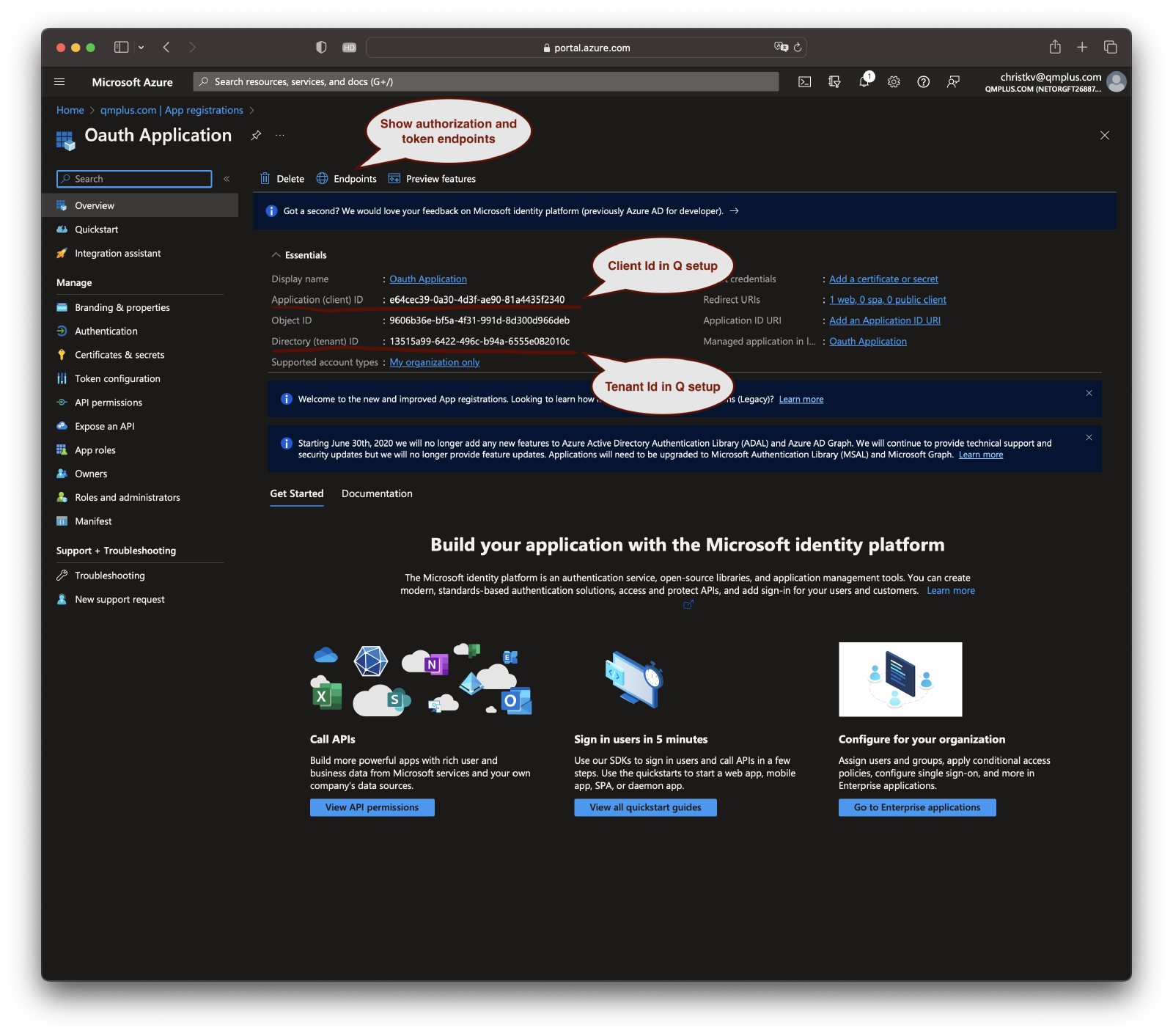Image resolution: width=1173 pixels, height=1036 pixels.
Task: Collapse the Essentials section
Action: [x=276, y=255]
